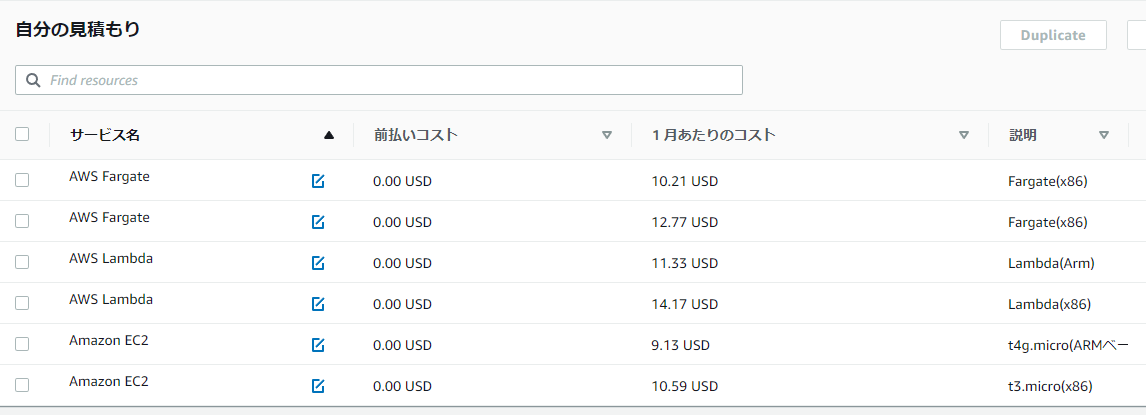
Task: Click the サービス名 ascending sort arrow
Action: click(329, 135)
